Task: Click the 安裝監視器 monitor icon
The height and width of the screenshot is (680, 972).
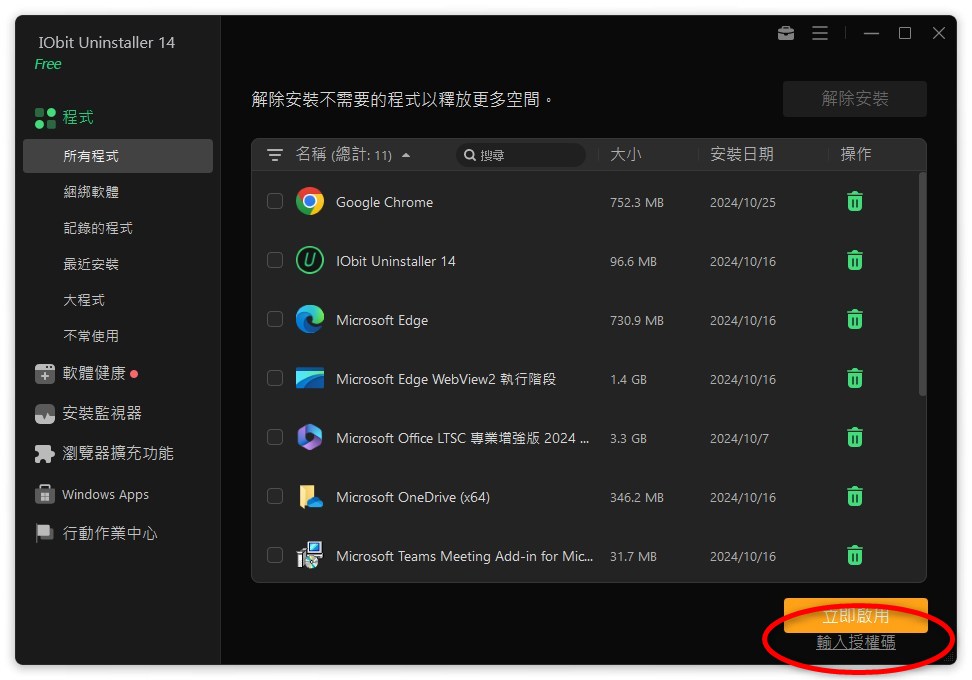Action: point(45,413)
